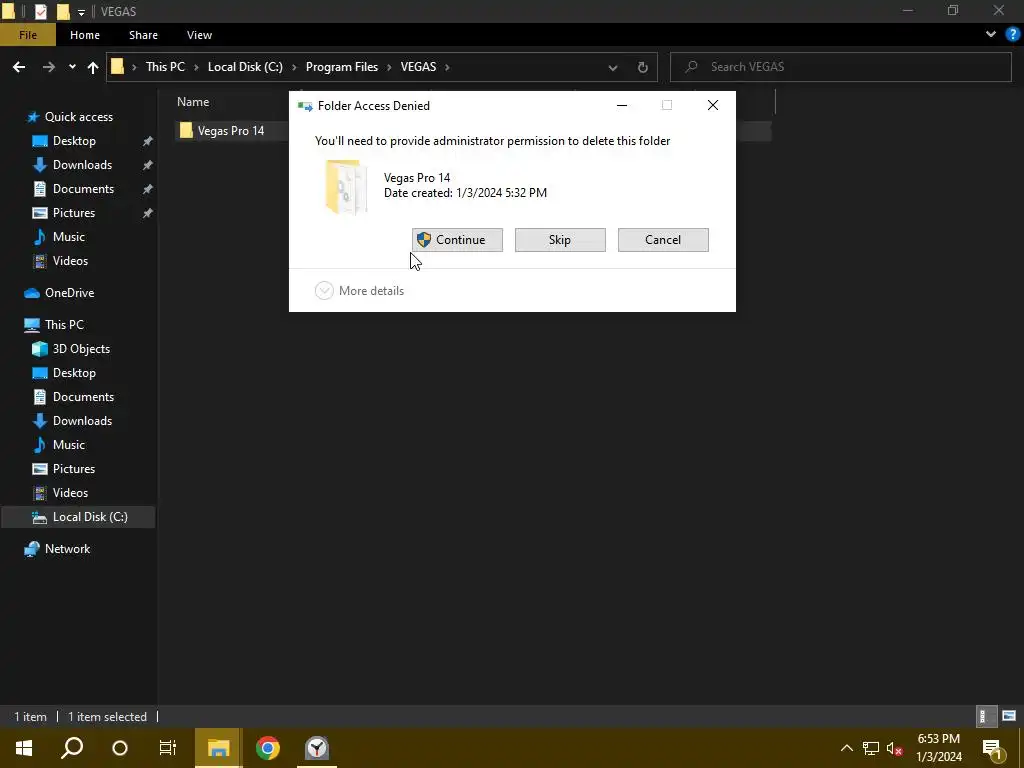Click This PC in the address bar
Screen dimensions: 1024x768
coord(165,67)
